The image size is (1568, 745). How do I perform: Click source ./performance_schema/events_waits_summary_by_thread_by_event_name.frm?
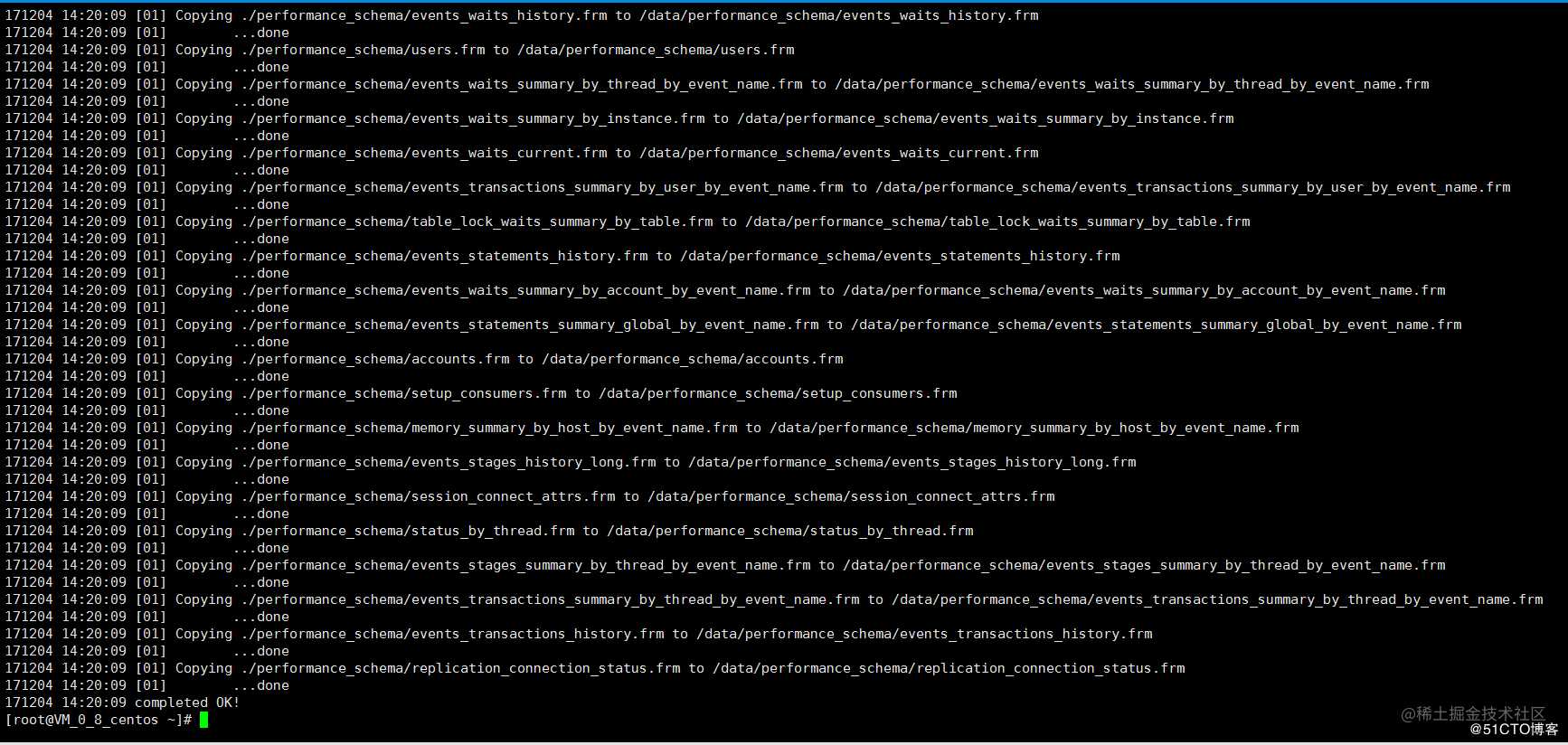[x=522, y=84]
